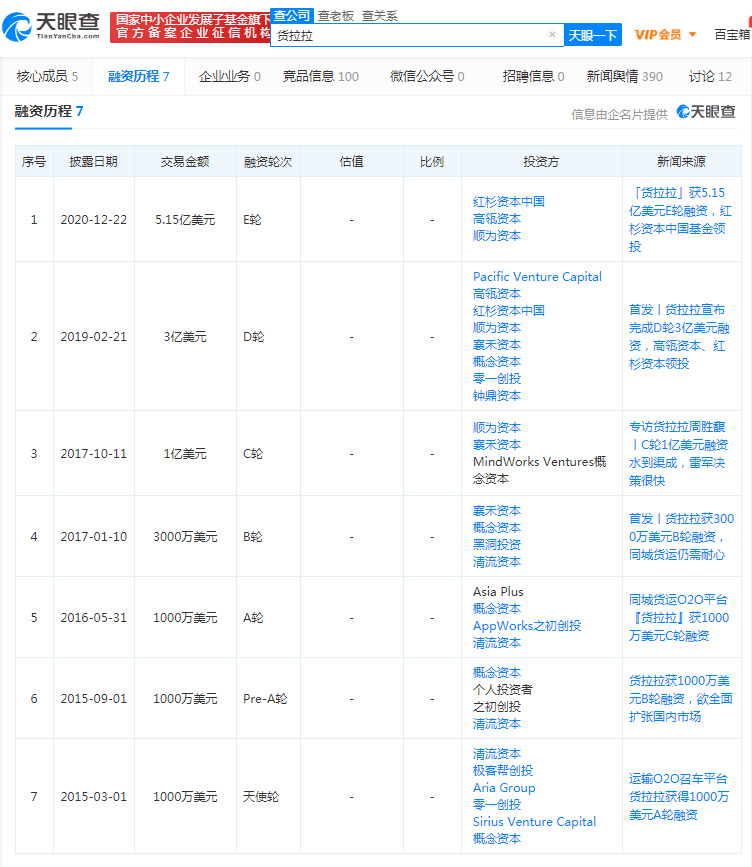Select the 查关系 search tab
This screenshot has height=867, width=752.
380,15
